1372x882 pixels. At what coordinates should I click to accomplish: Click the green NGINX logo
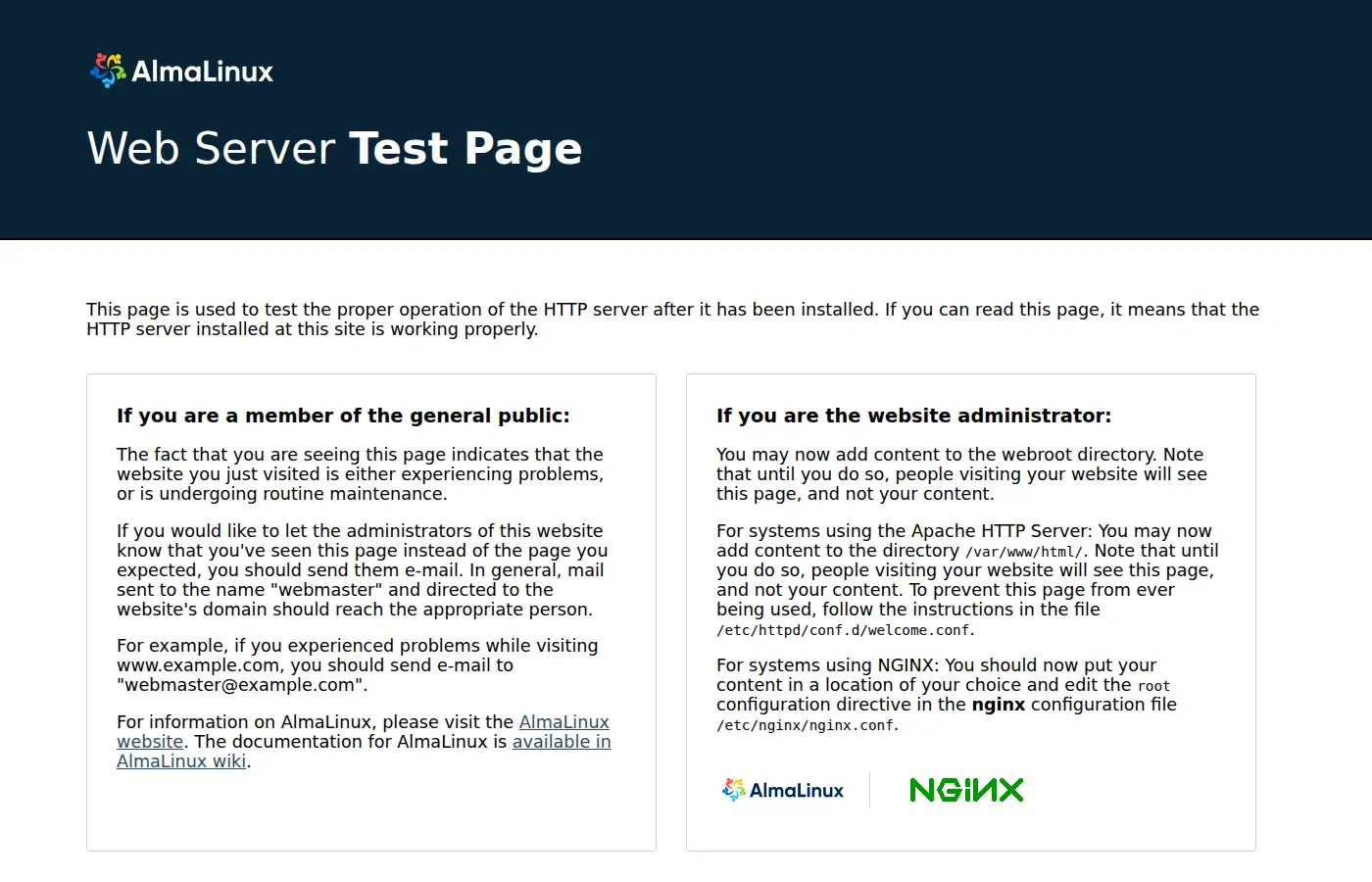point(966,790)
